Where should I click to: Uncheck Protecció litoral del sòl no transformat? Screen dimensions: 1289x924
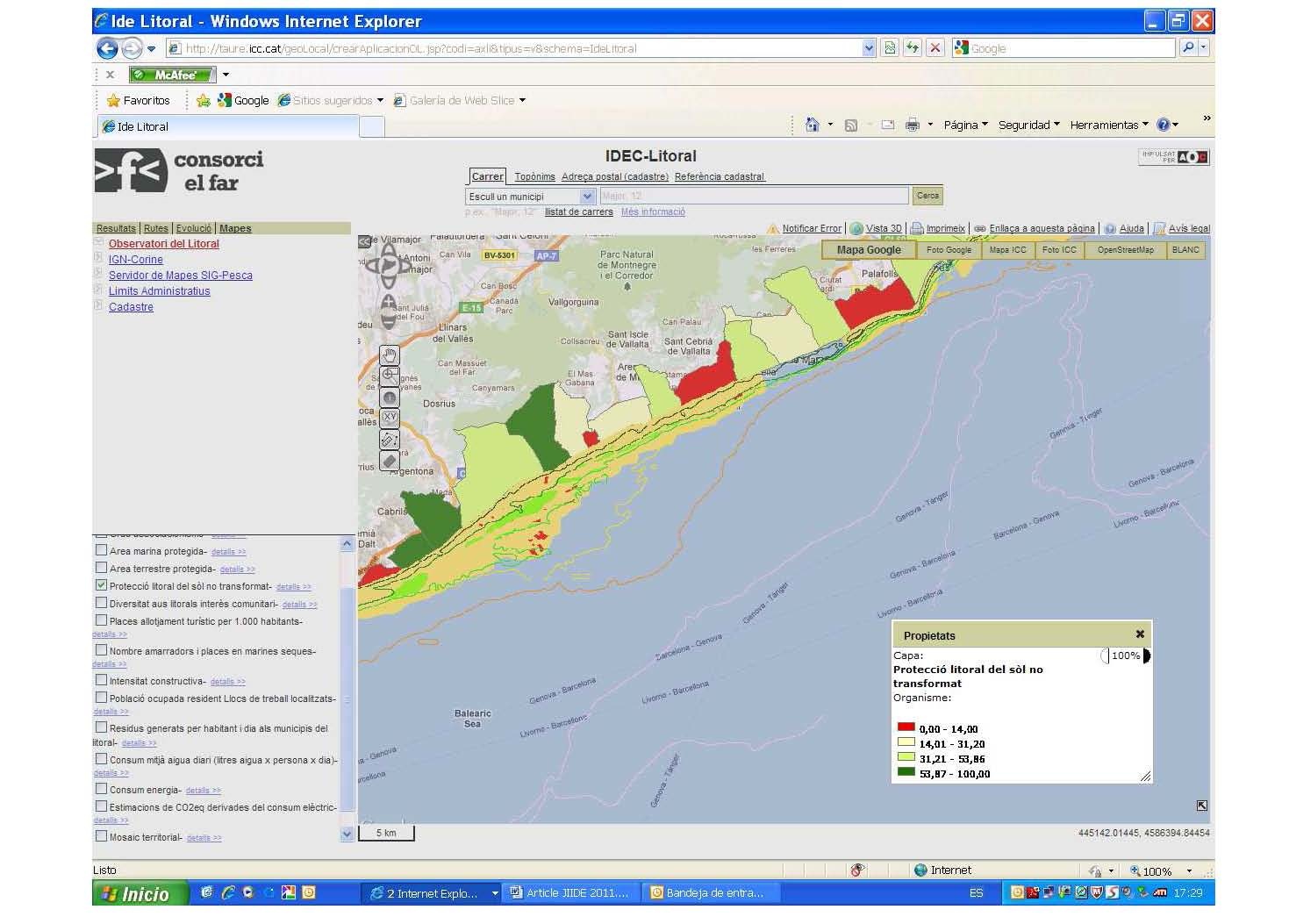pos(101,585)
